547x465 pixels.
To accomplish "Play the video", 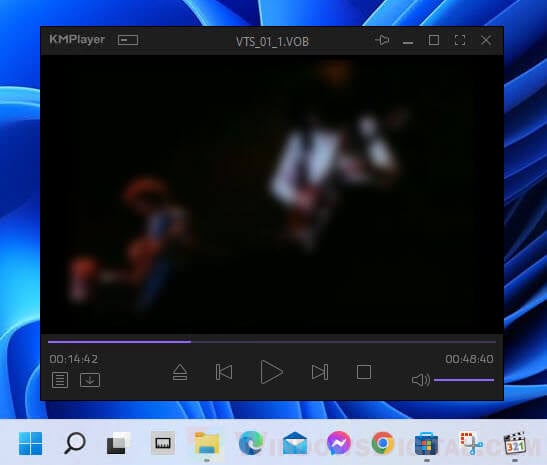I will point(271,372).
